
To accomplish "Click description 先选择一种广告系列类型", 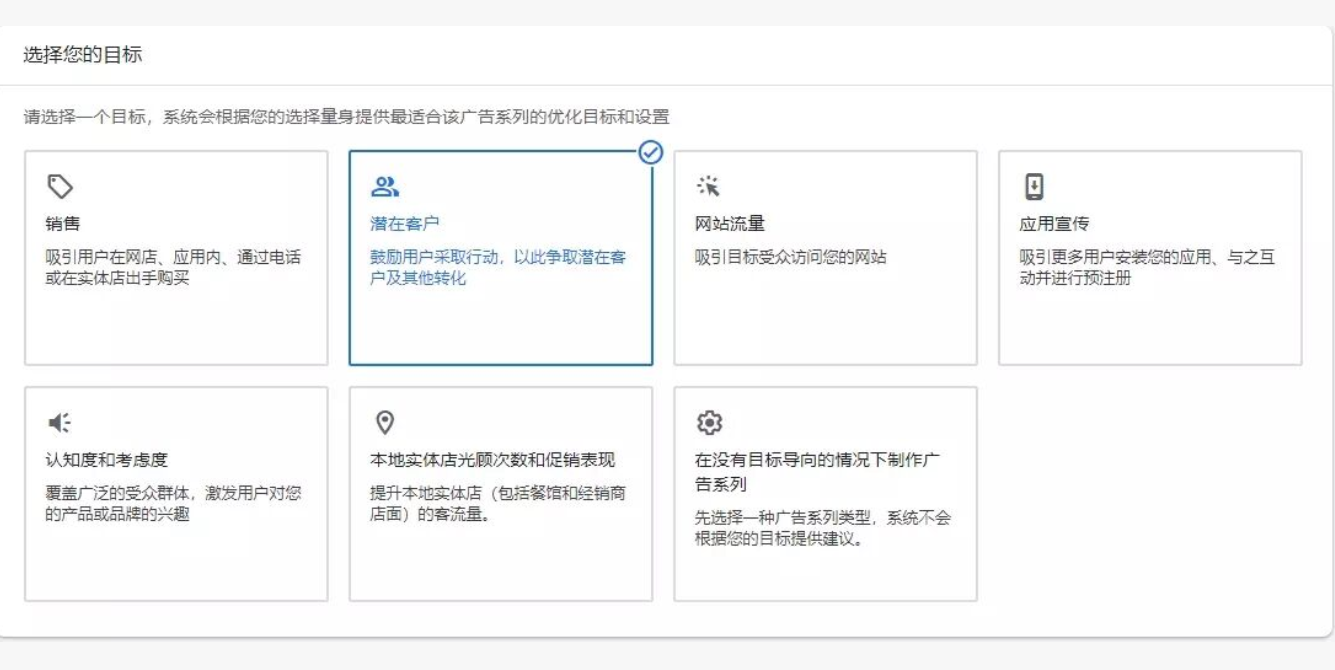I will 823,529.
